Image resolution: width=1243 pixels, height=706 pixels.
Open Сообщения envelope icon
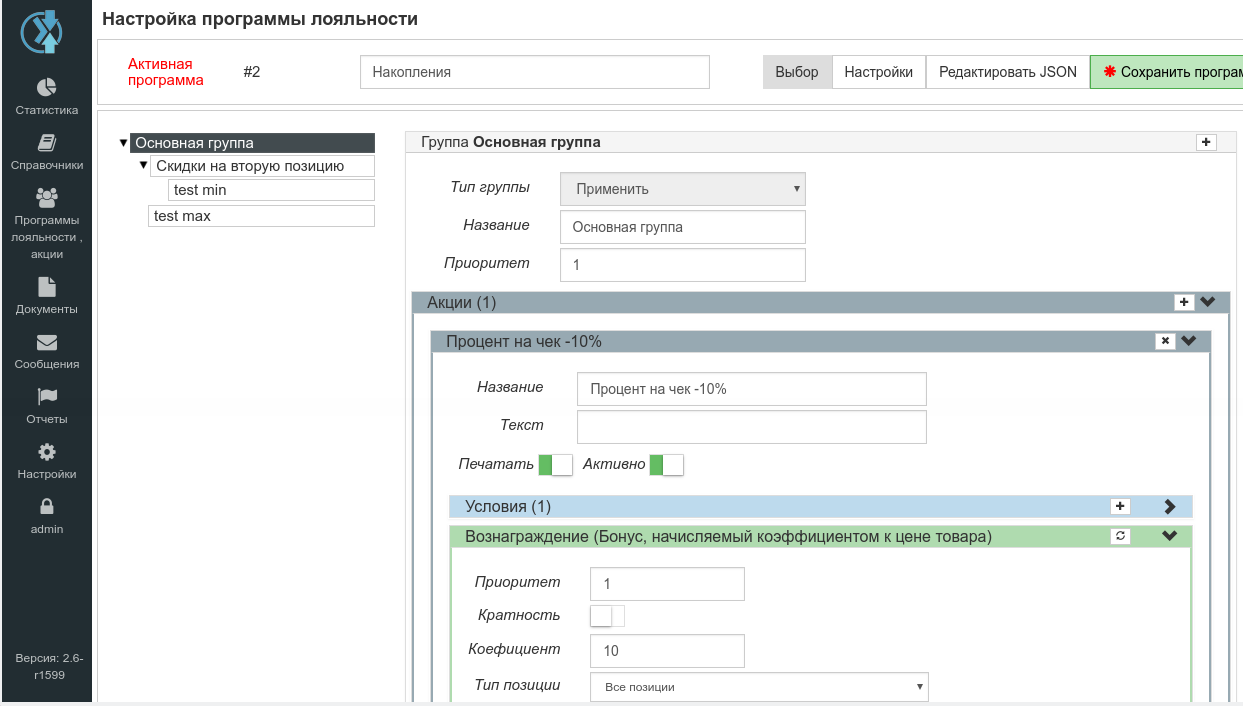pos(47,342)
